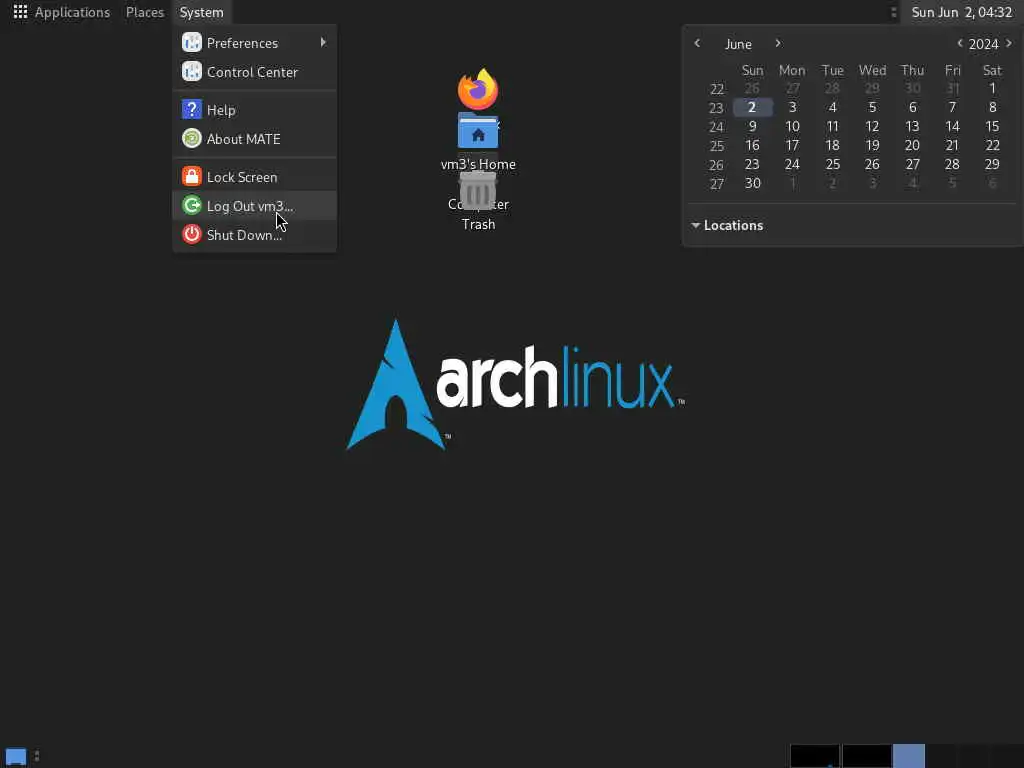This screenshot has height=768, width=1024.
Task: Select June 13 in the calendar
Action: tap(912, 126)
